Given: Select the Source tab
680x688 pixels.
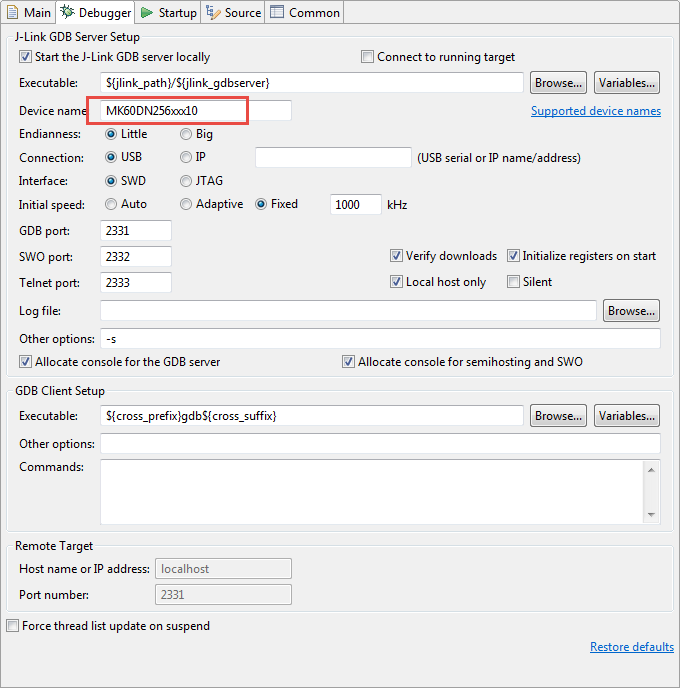Looking at the screenshot, I should click(234, 13).
